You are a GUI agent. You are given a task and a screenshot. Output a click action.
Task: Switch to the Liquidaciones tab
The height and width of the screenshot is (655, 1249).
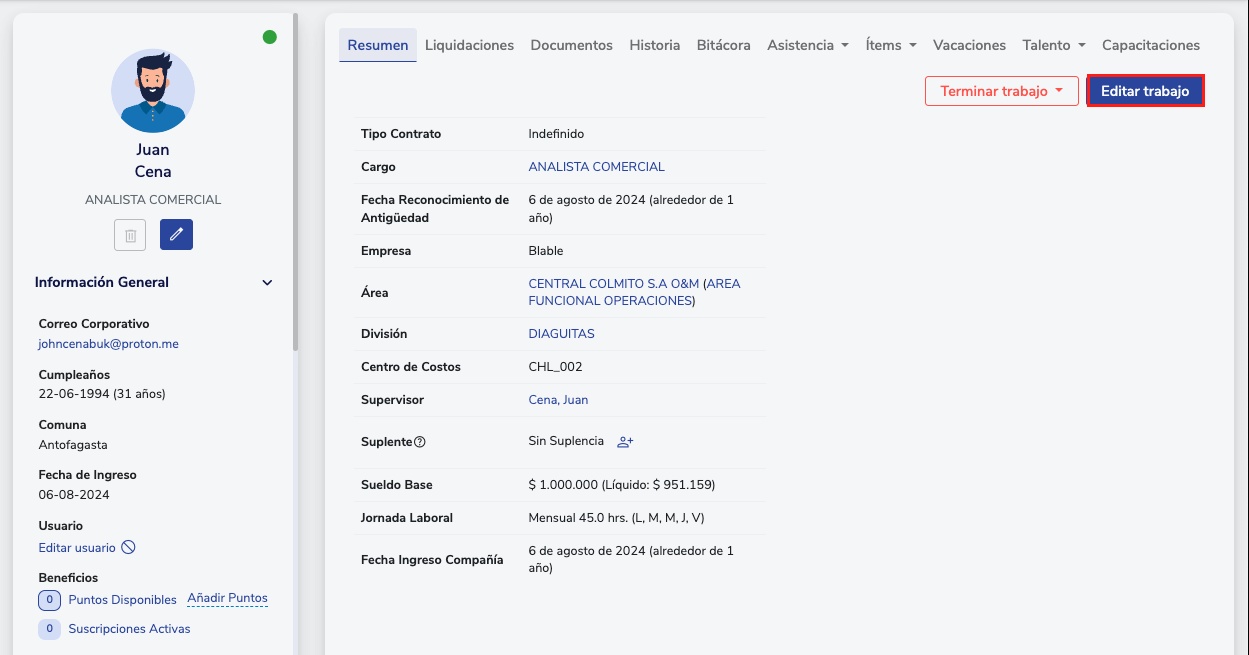point(469,45)
